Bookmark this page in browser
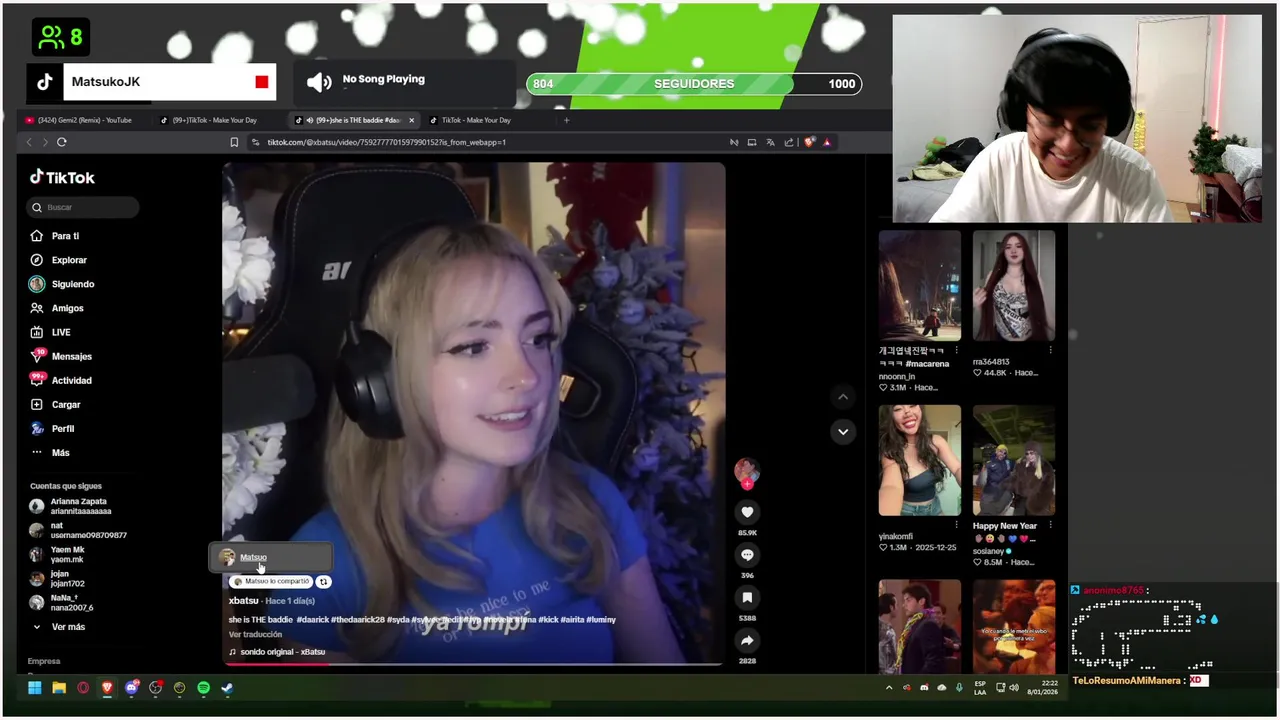This screenshot has height=720, width=1280. coord(234,142)
